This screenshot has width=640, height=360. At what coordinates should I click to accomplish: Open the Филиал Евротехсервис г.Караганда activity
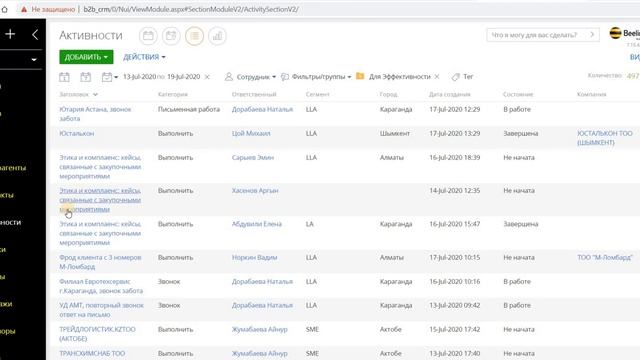pos(101,286)
